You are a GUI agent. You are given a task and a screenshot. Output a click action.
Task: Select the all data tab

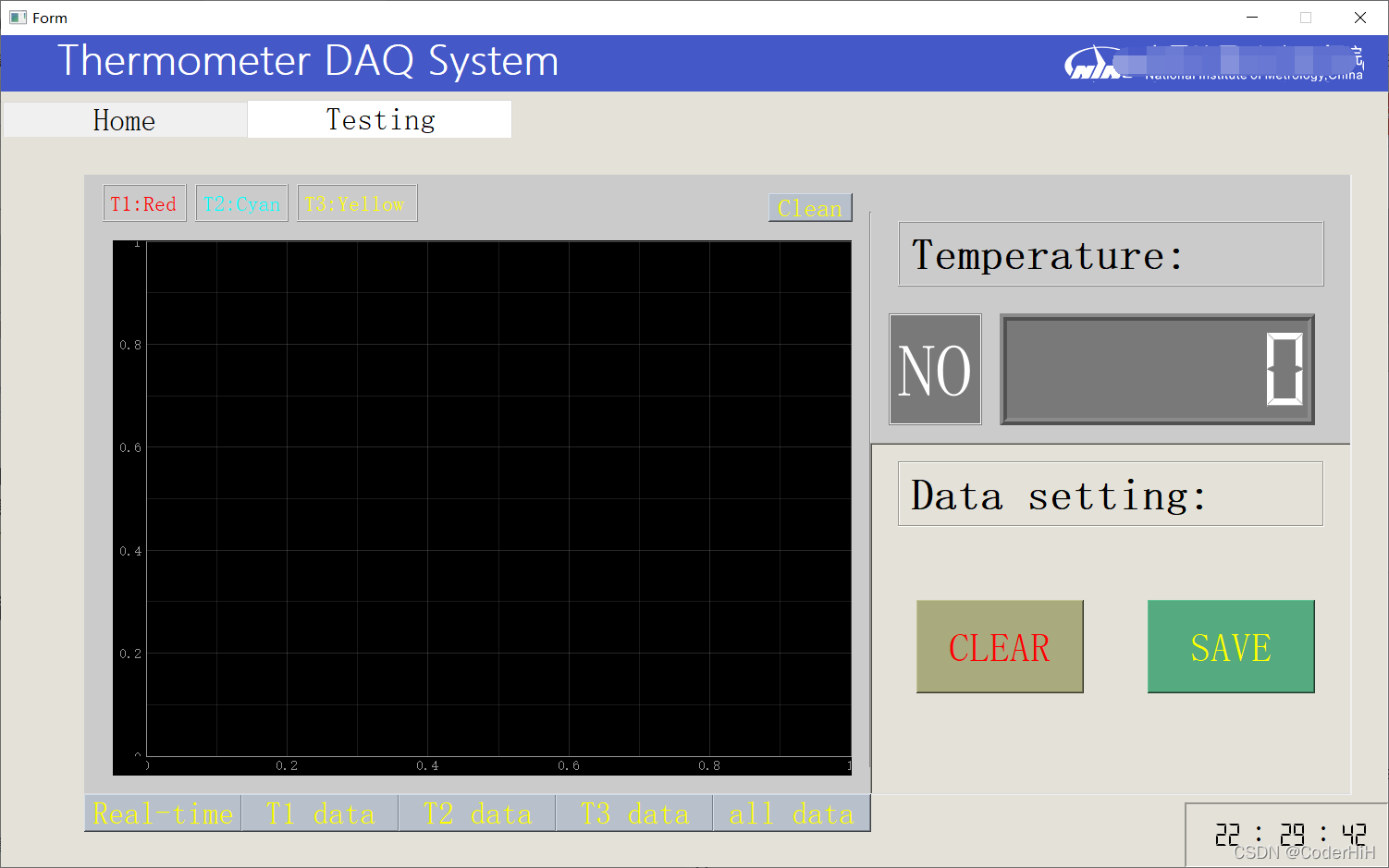[x=792, y=813]
